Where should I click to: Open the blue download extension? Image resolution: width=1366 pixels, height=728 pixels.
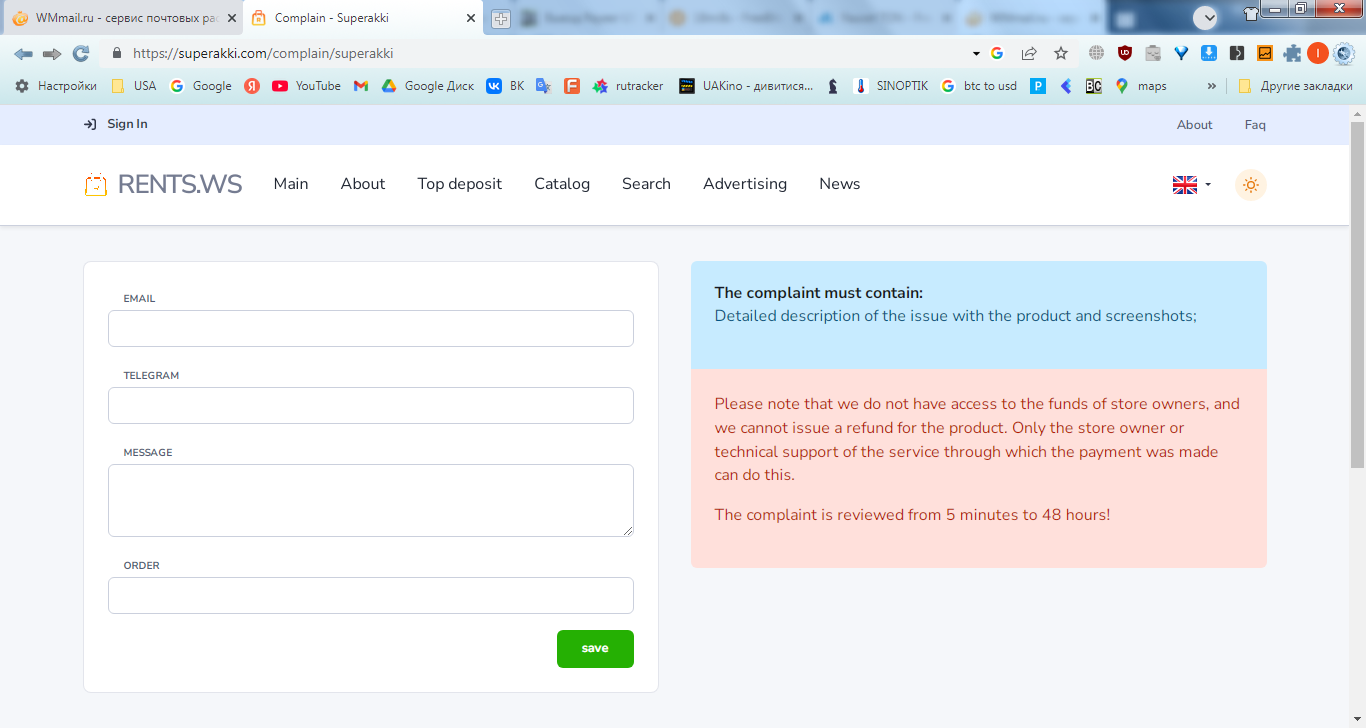tap(1209, 53)
